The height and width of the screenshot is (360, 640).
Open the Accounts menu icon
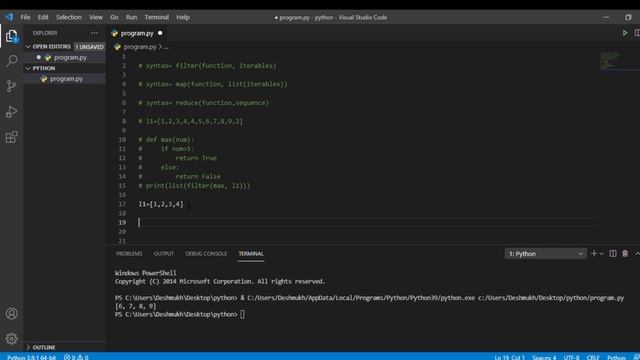11,313
